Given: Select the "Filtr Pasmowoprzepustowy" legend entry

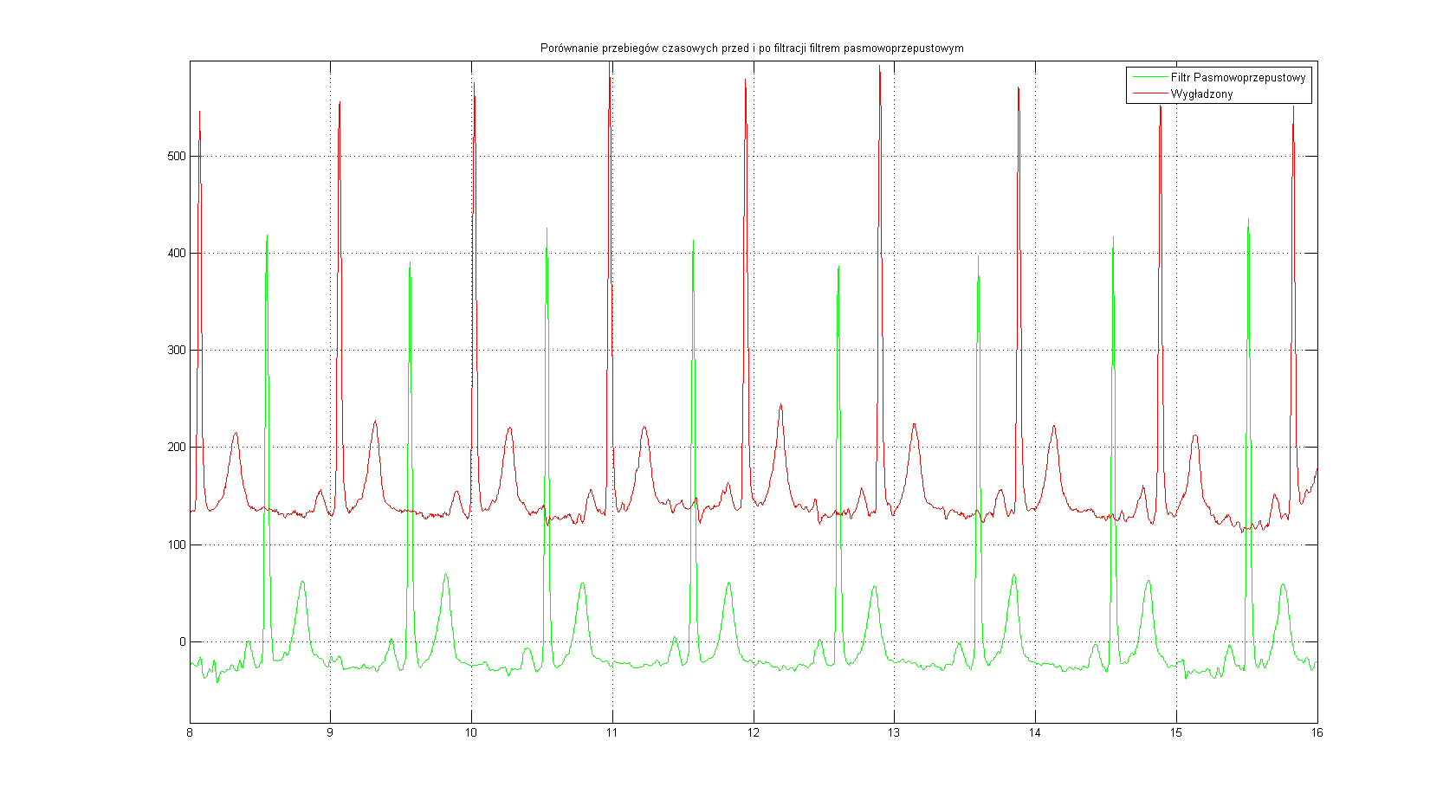Looking at the screenshot, I should [x=1238, y=78].
